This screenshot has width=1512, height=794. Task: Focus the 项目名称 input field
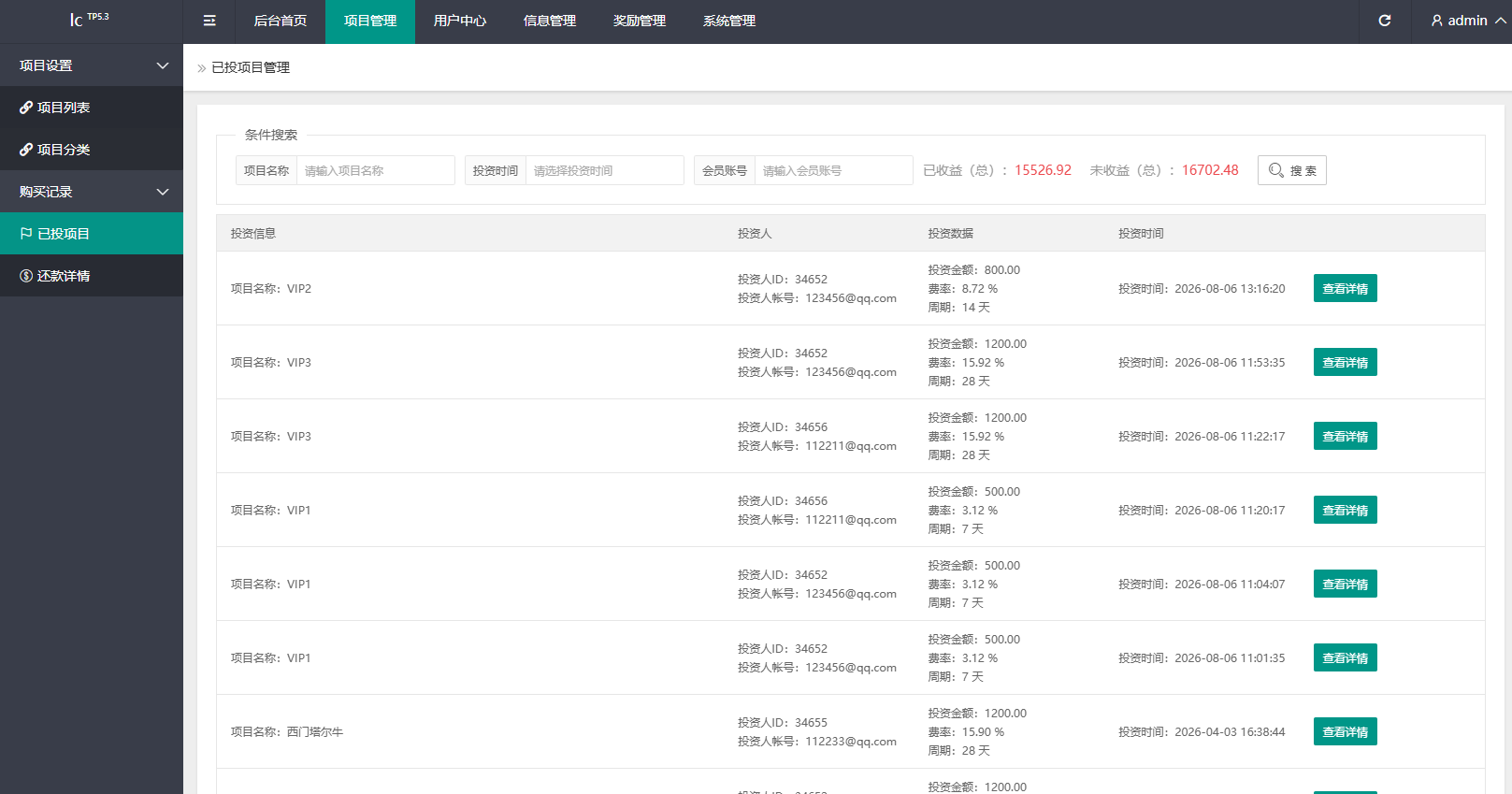point(375,170)
